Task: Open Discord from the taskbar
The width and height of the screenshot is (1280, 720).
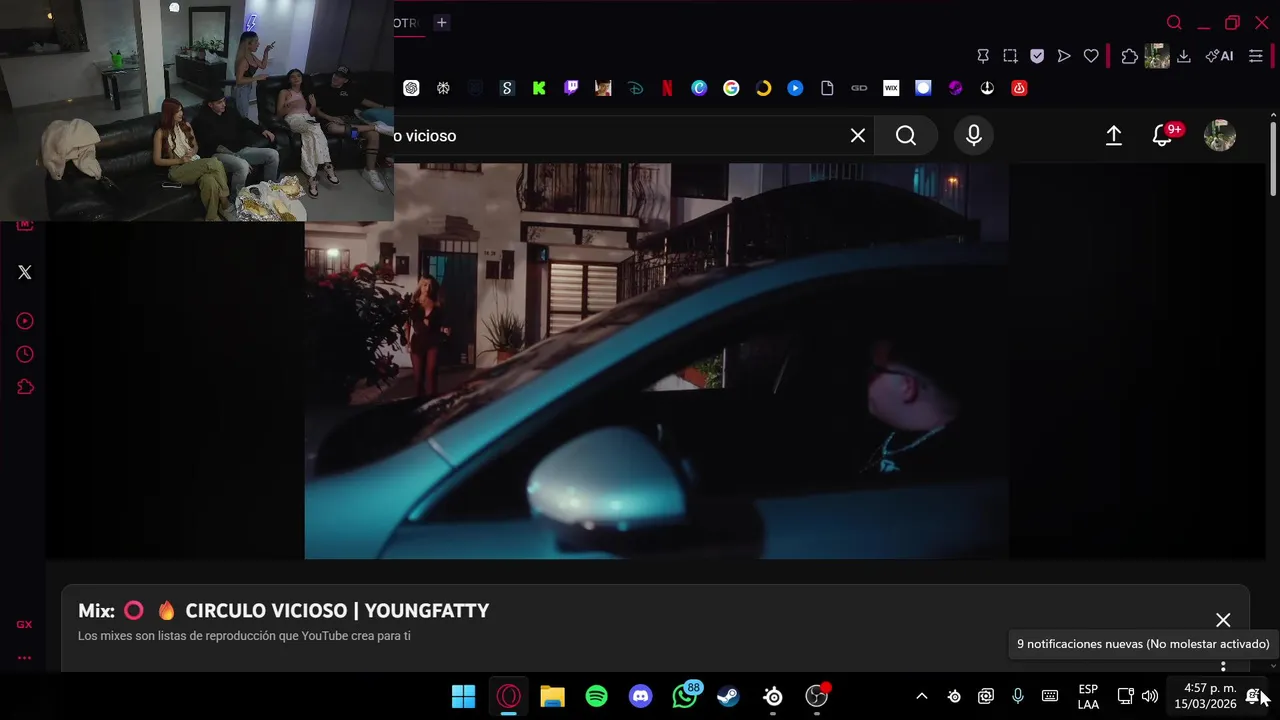Action: point(640,696)
